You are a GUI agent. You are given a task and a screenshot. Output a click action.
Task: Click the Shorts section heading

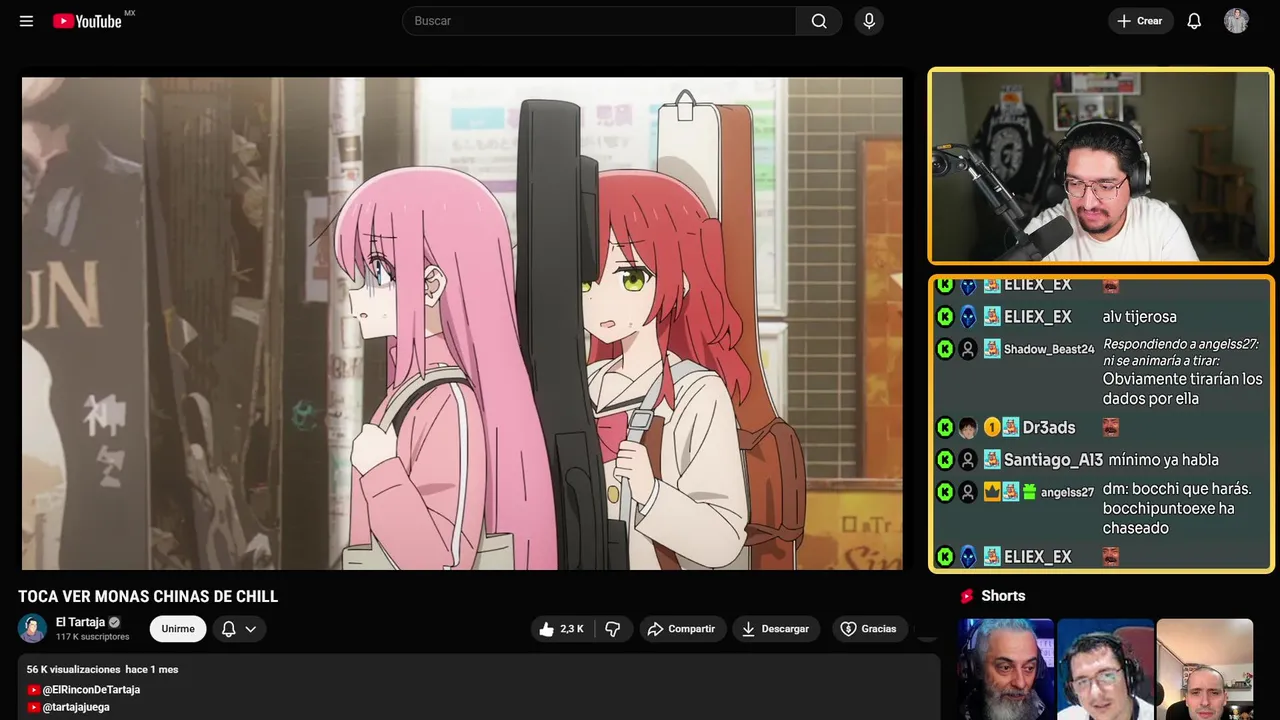point(1003,596)
